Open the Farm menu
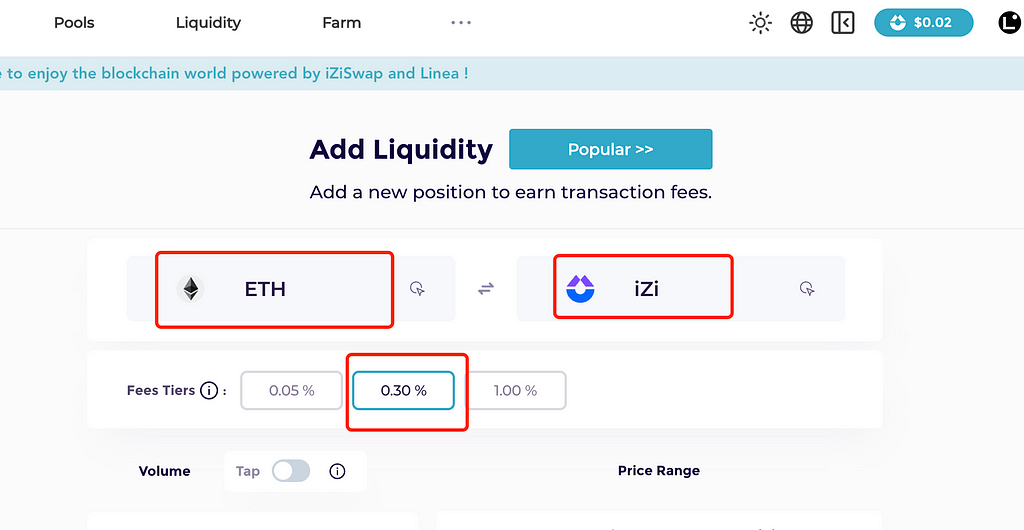Viewport: 1024px width, 530px height. tap(342, 23)
